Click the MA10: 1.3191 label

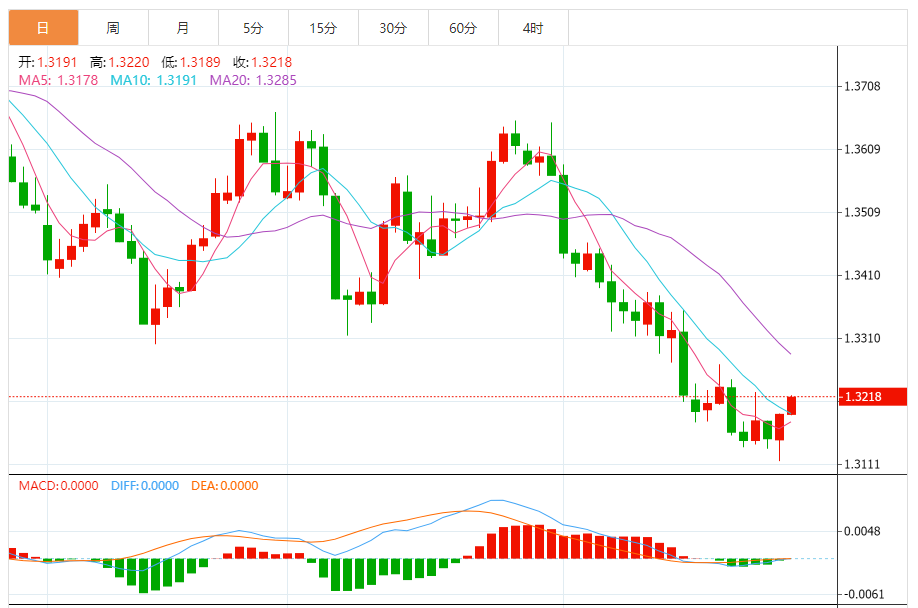(153, 80)
